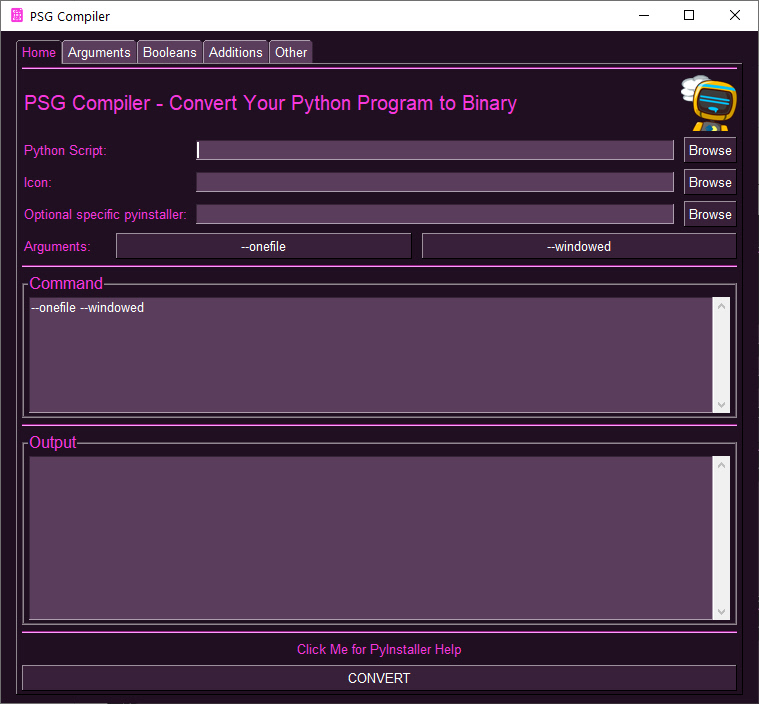Minimize the PSG Compiler window
The image size is (759, 704).
click(x=644, y=15)
